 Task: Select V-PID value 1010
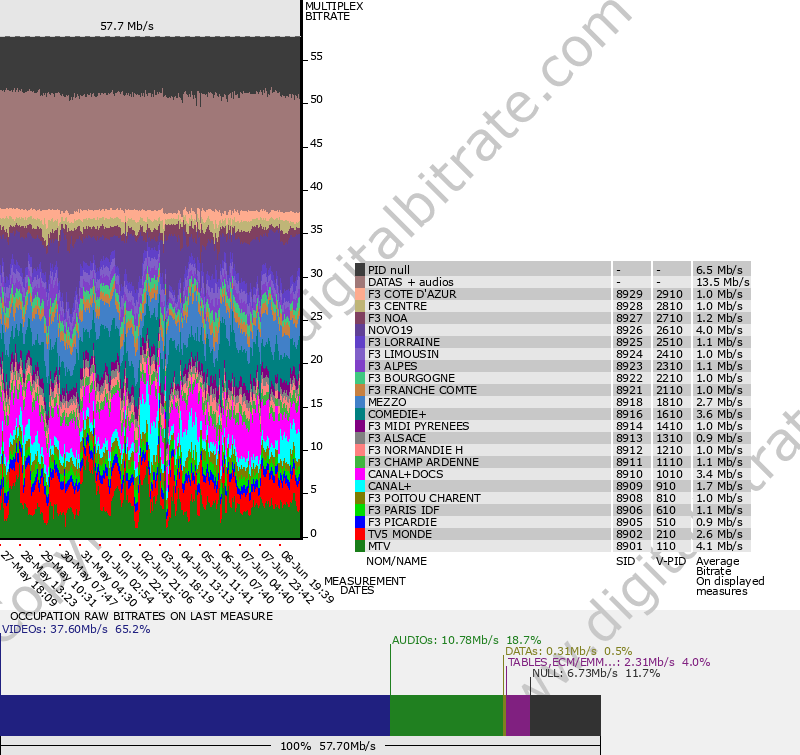pyautogui.click(x=669, y=474)
